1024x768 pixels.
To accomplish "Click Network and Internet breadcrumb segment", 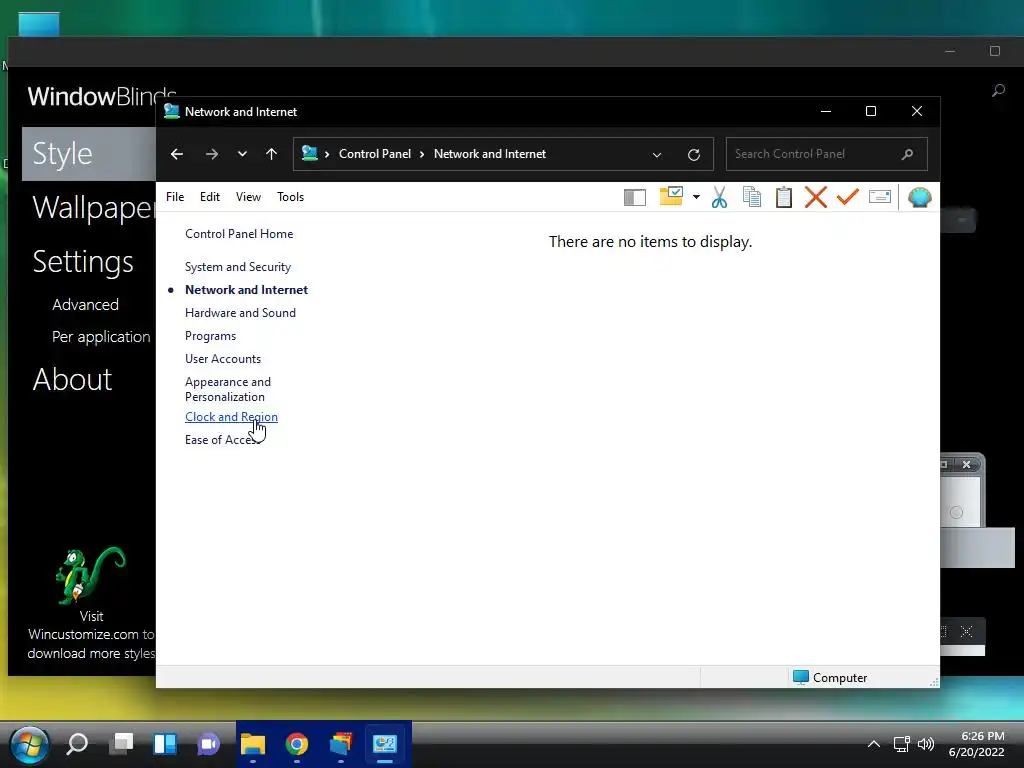I will tap(490, 154).
